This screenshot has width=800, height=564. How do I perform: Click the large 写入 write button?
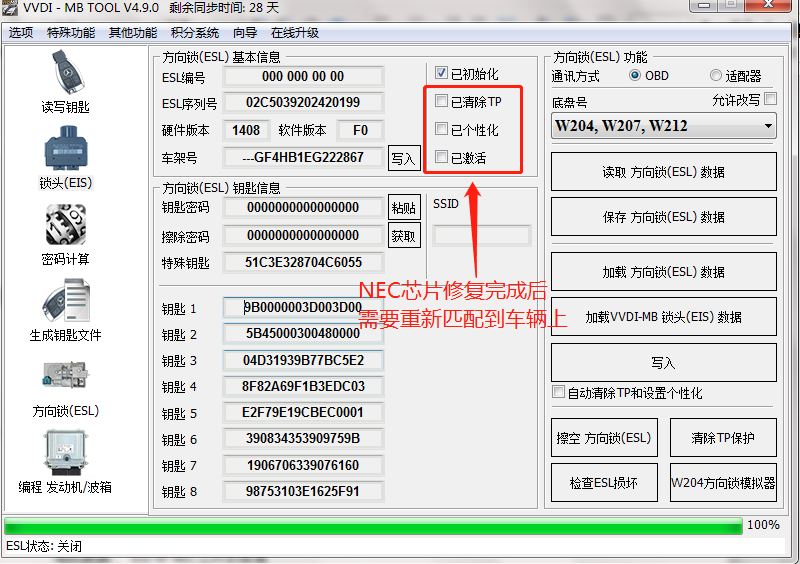coord(664,362)
